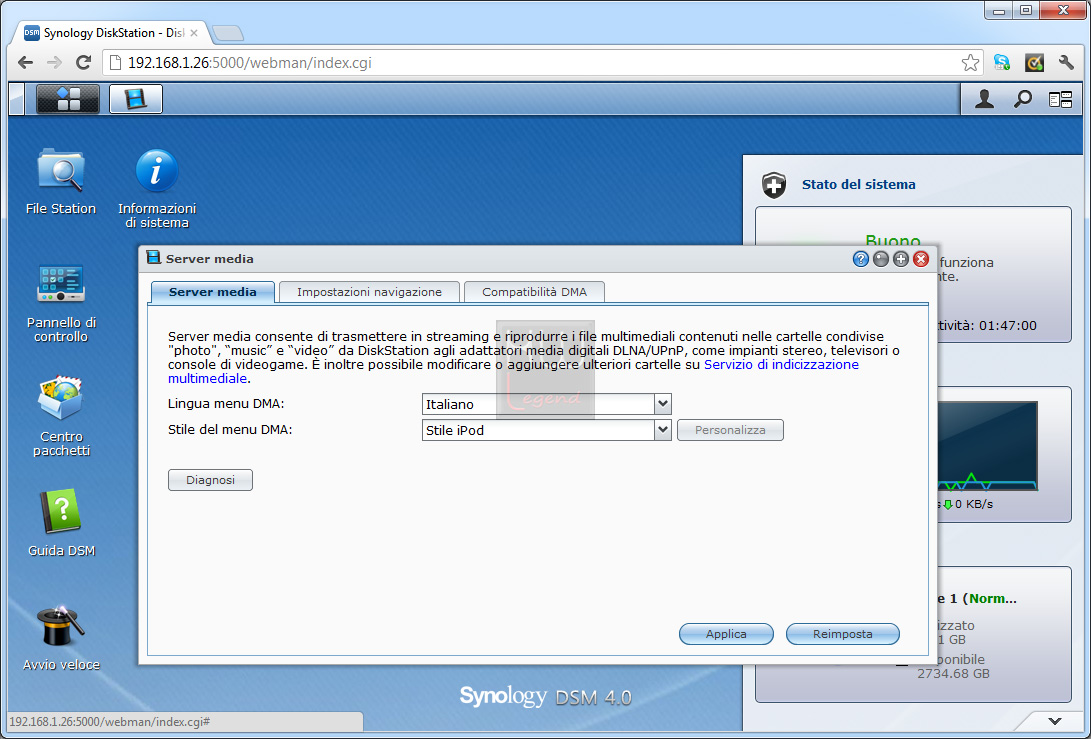This screenshot has width=1091, height=739.
Task: Click the Stato del sistema title
Action: coord(859,184)
